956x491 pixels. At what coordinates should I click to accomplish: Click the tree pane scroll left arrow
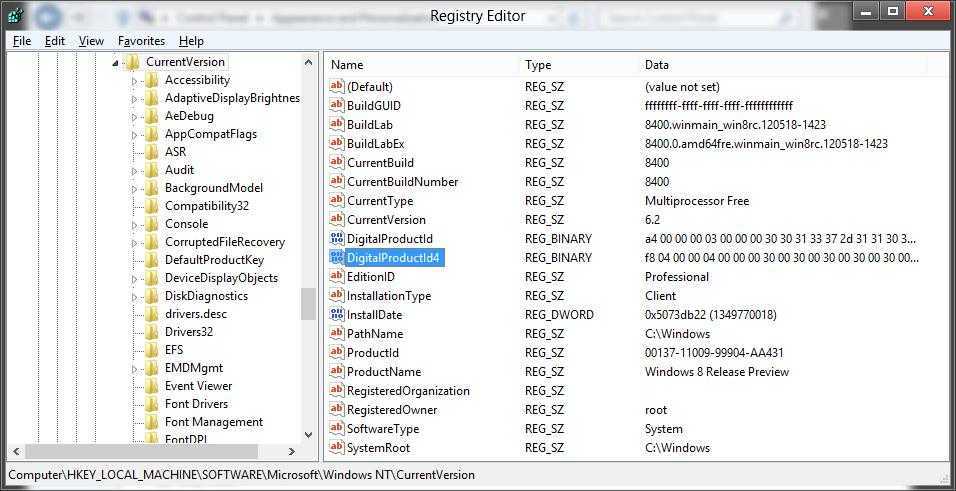[x=16, y=452]
